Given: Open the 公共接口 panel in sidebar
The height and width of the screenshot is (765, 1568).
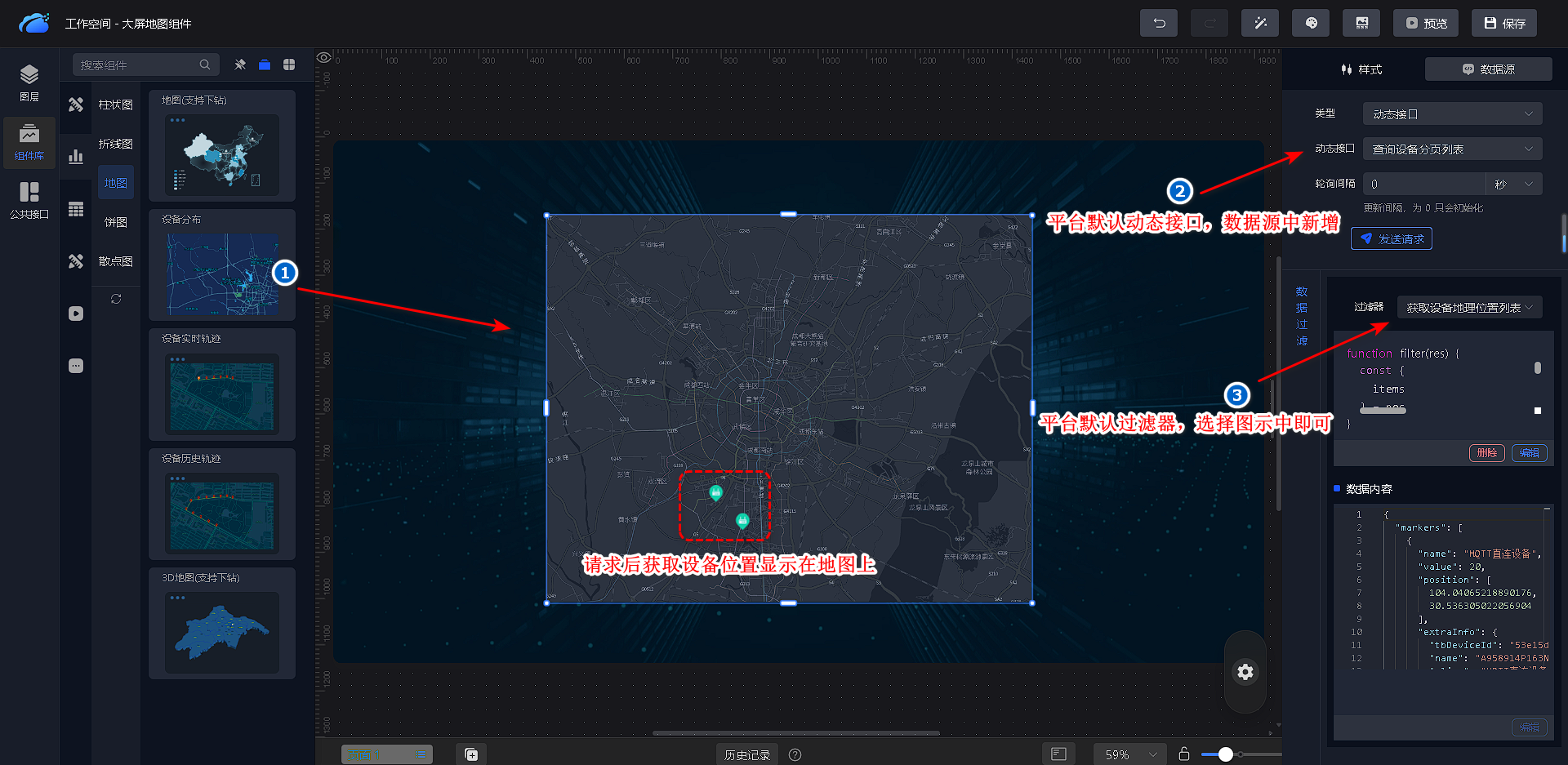Looking at the screenshot, I should click(x=29, y=200).
